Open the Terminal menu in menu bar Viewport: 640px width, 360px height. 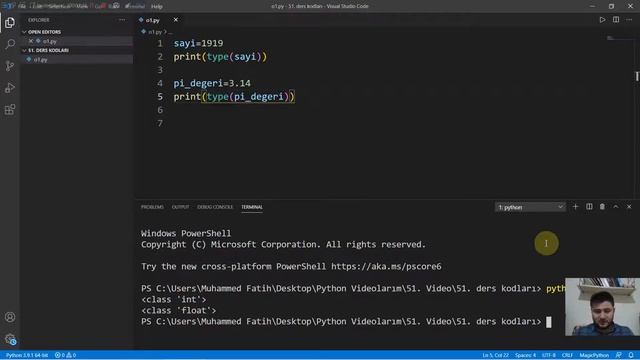[135, 6]
